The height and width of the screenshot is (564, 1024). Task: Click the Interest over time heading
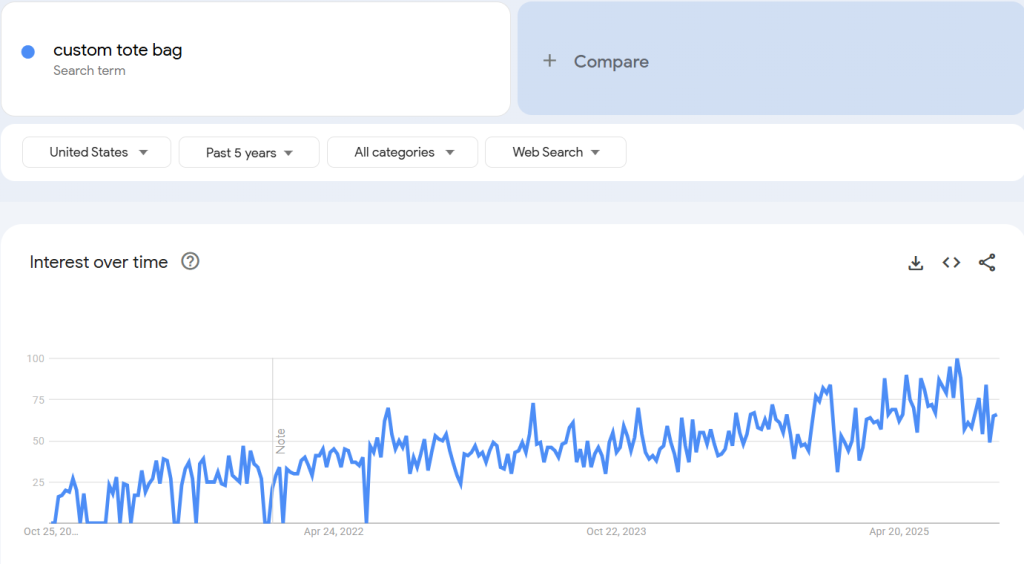[x=99, y=262]
